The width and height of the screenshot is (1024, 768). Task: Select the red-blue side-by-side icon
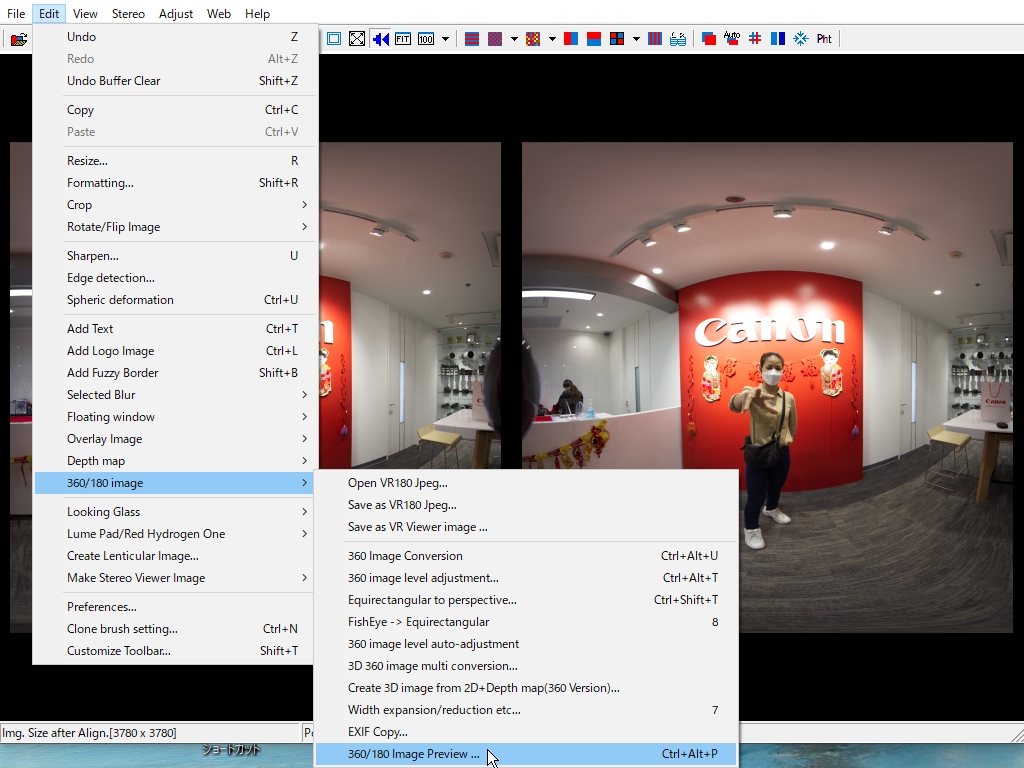click(x=571, y=39)
